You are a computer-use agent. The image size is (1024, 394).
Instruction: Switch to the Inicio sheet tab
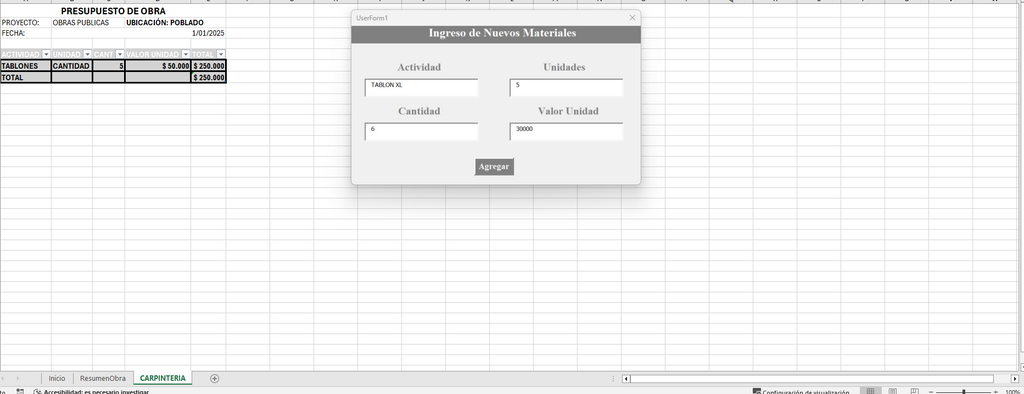tap(57, 378)
